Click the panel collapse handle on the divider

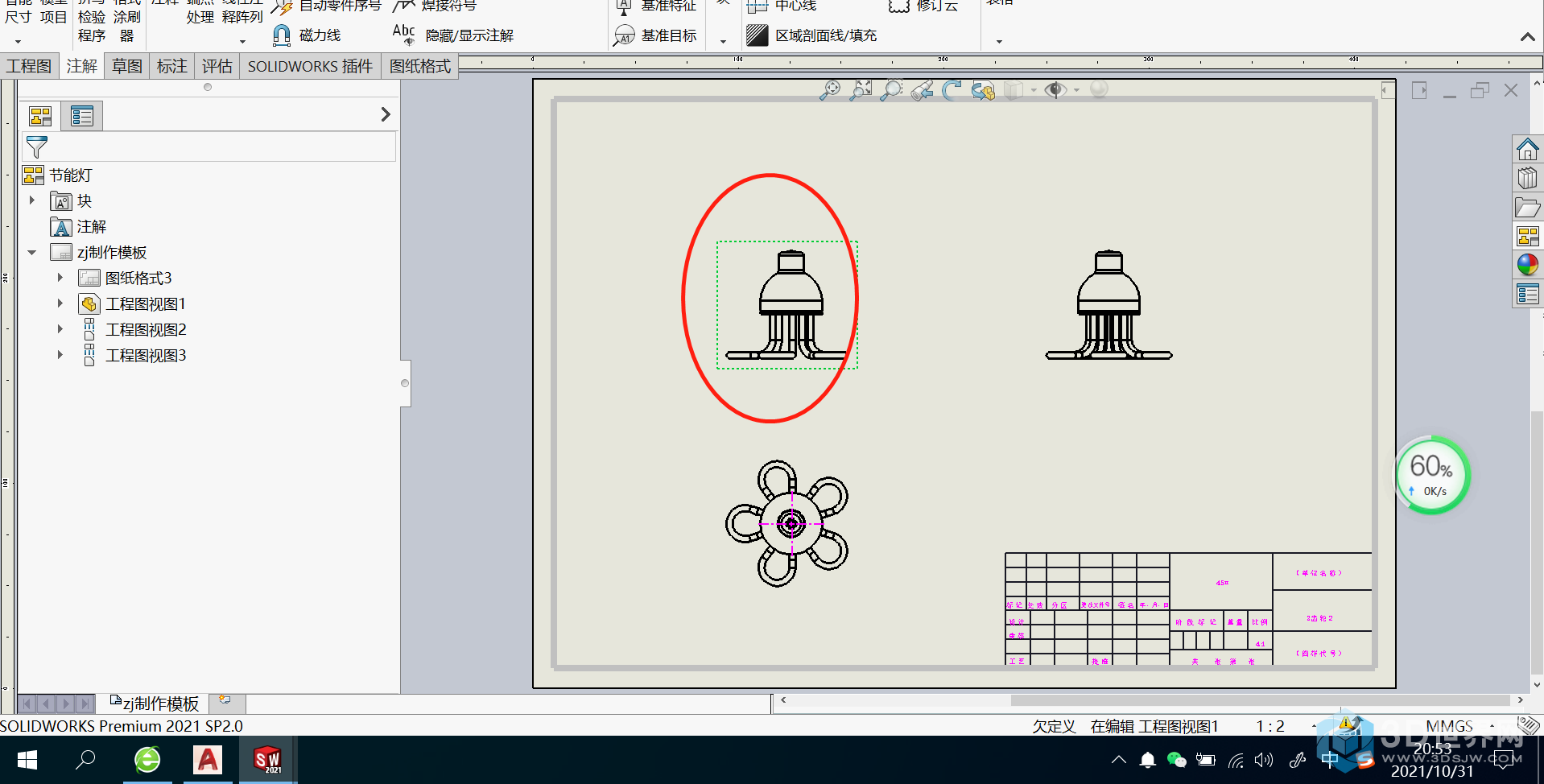click(405, 383)
